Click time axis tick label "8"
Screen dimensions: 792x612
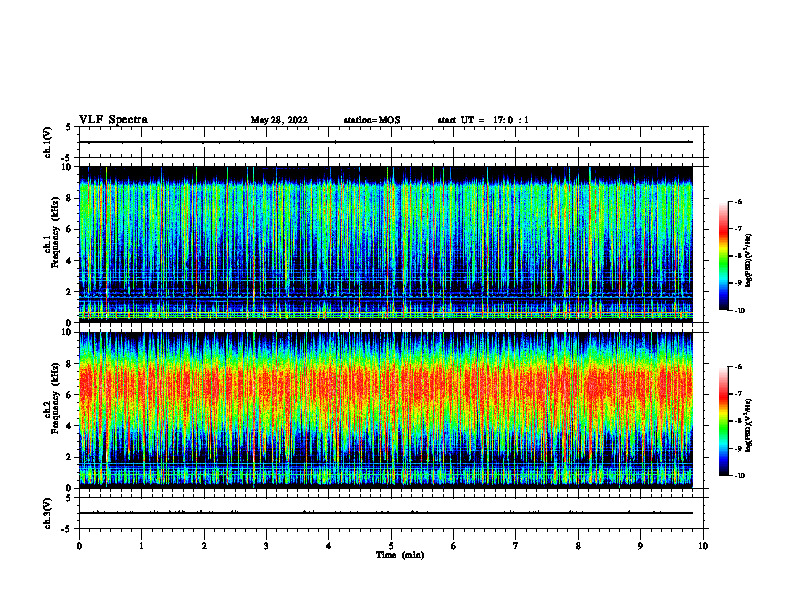coord(578,546)
